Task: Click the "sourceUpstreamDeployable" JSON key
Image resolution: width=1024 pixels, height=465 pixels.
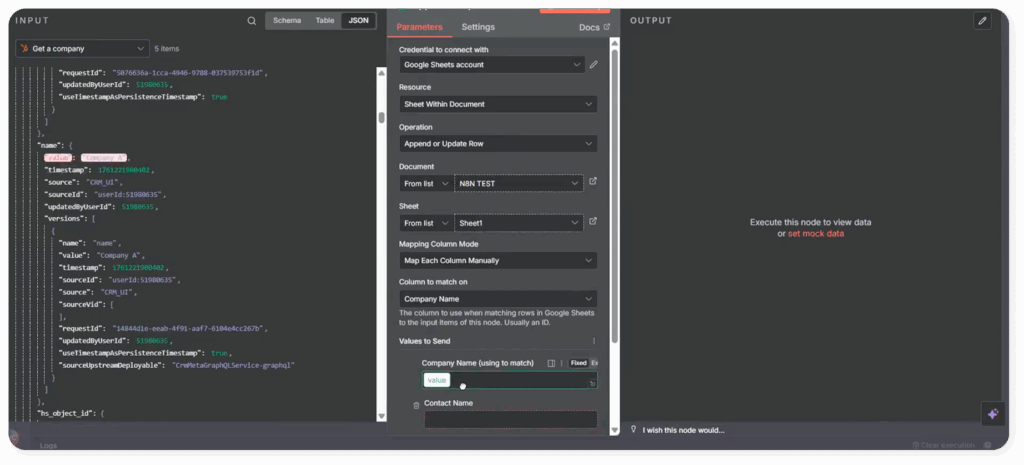Action: pos(112,365)
